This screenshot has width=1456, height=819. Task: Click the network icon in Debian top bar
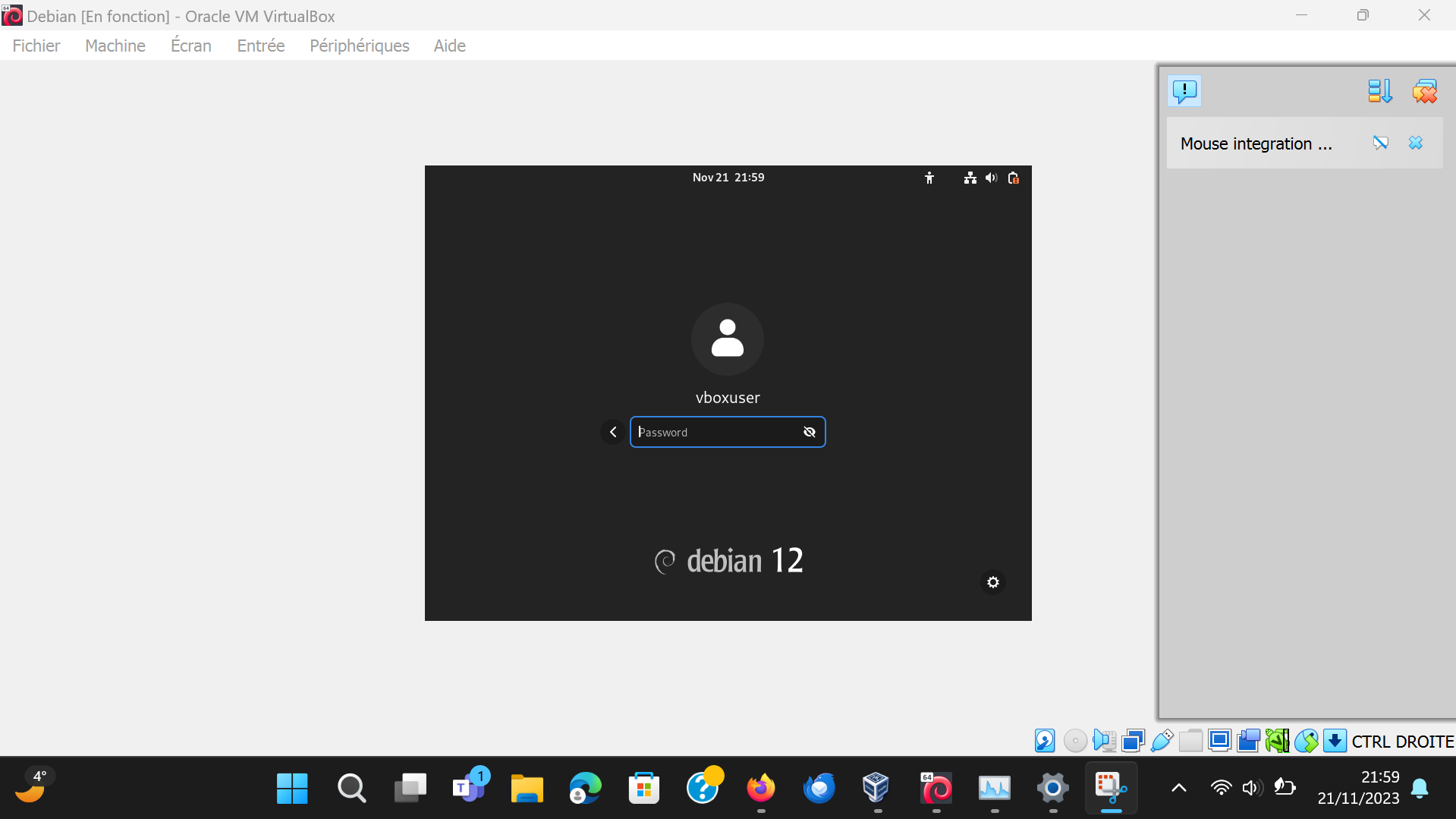click(970, 178)
